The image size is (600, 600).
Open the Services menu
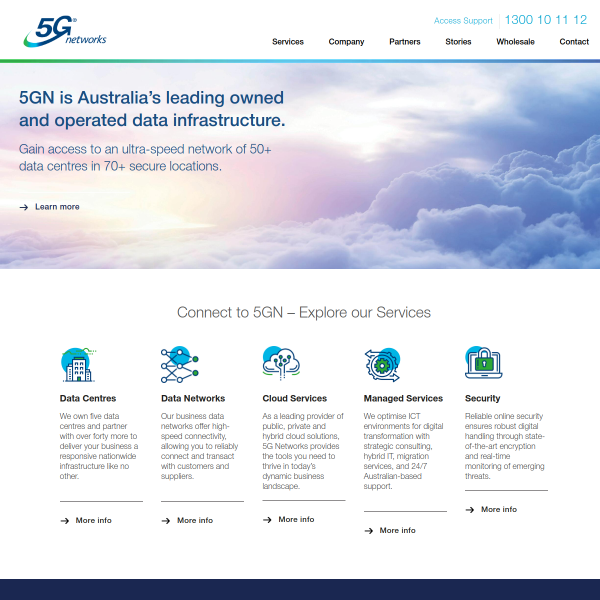click(288, 42)
